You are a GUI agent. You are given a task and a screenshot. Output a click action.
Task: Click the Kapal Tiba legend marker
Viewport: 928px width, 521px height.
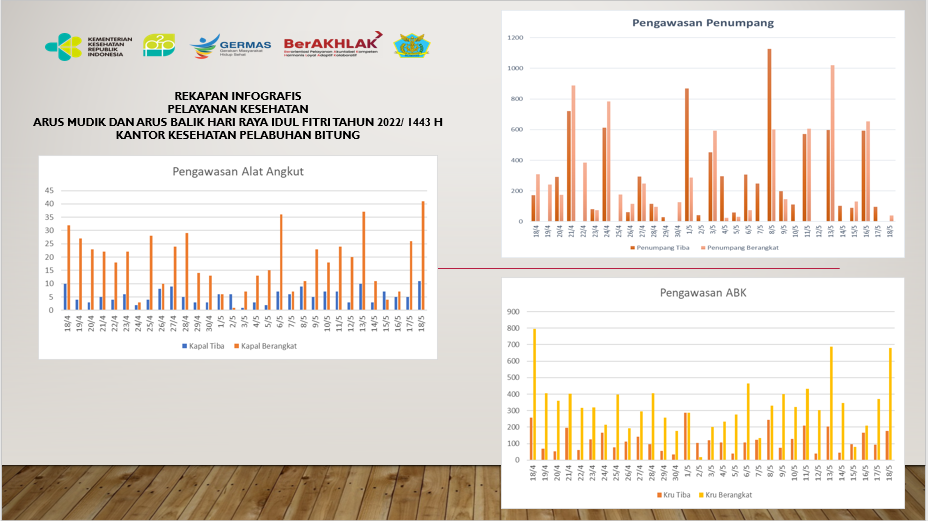tap(185, 346)
